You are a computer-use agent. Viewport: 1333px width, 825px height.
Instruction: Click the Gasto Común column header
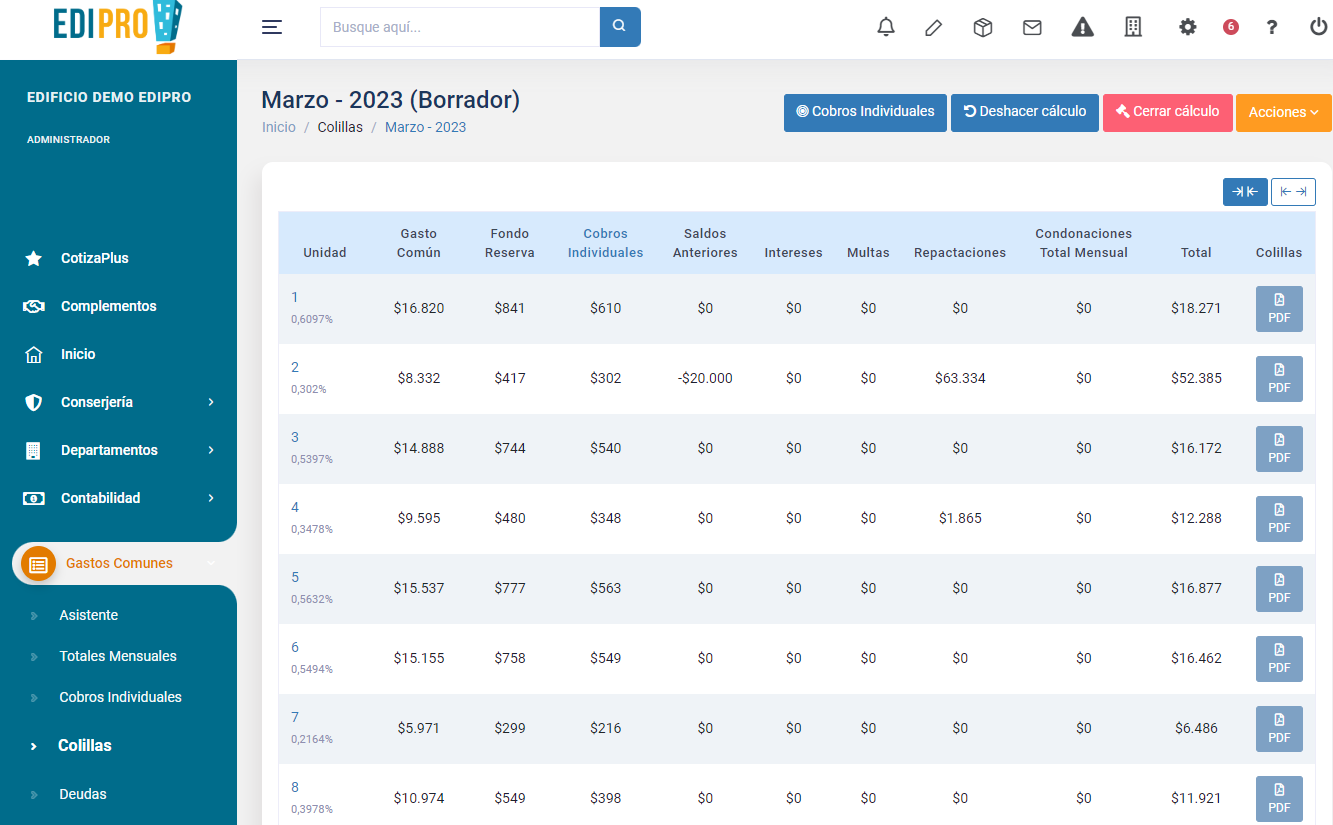tap(419, 243)
